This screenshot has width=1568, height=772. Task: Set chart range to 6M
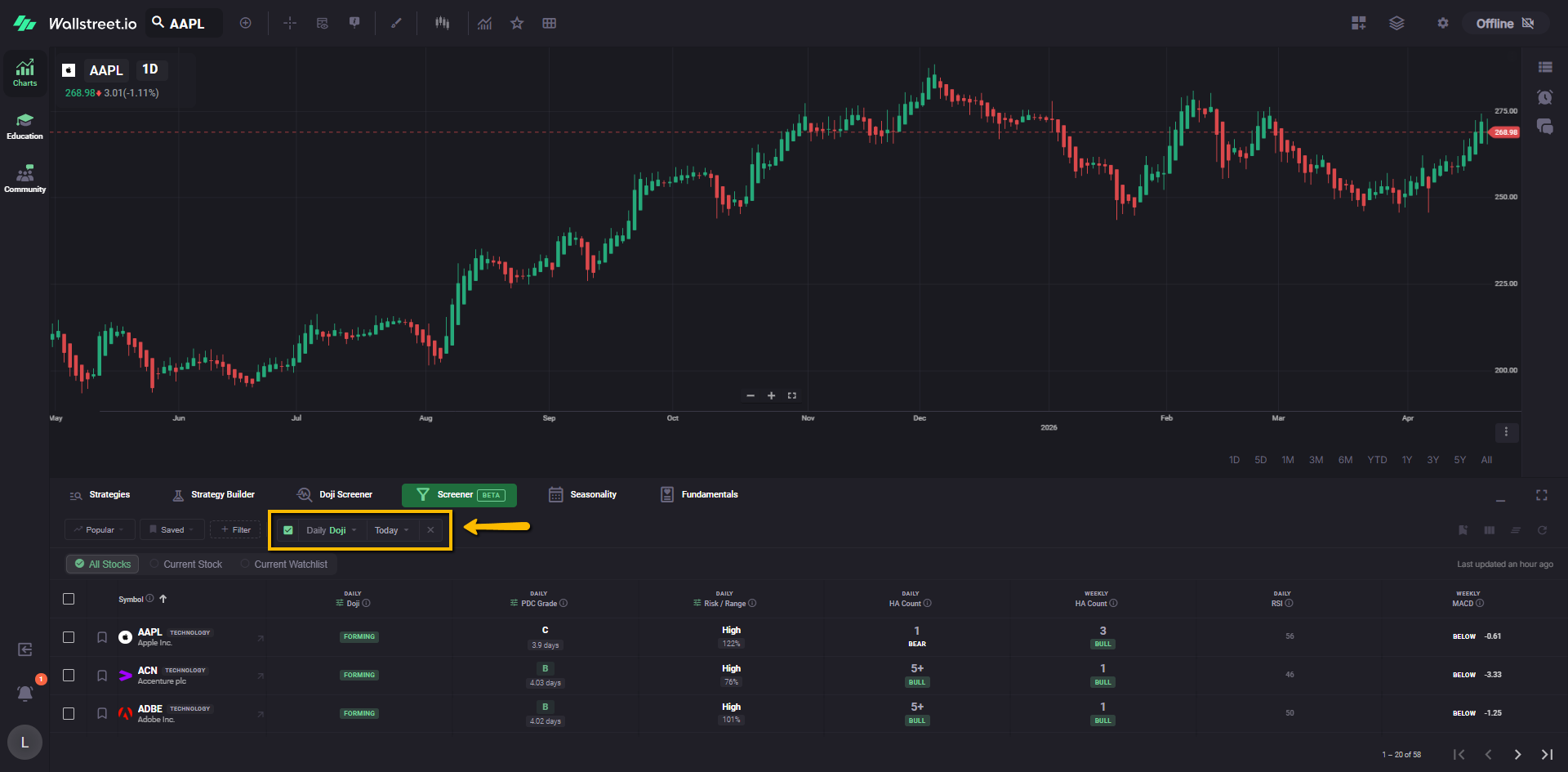pyautogui.click(x=1345, y=460)
